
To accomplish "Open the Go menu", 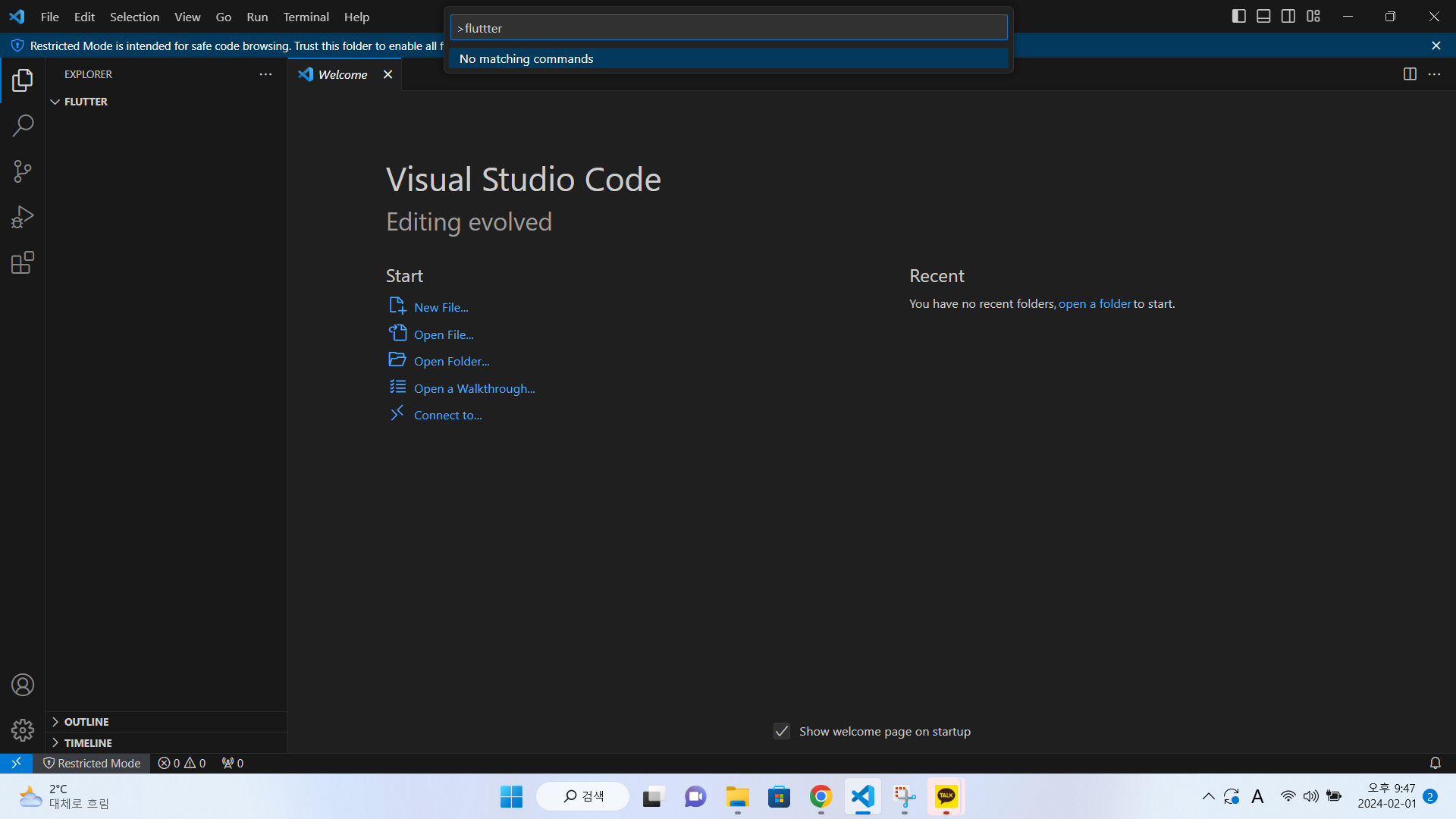I will pyautogui.click(x=224, y=17).
